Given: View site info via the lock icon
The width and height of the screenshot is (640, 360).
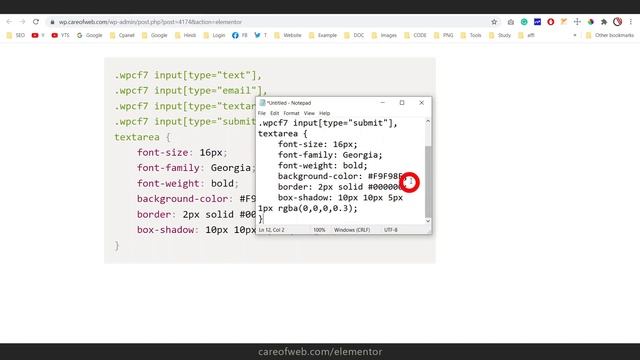Looking at the screenshot, I should tap(52, 22).
